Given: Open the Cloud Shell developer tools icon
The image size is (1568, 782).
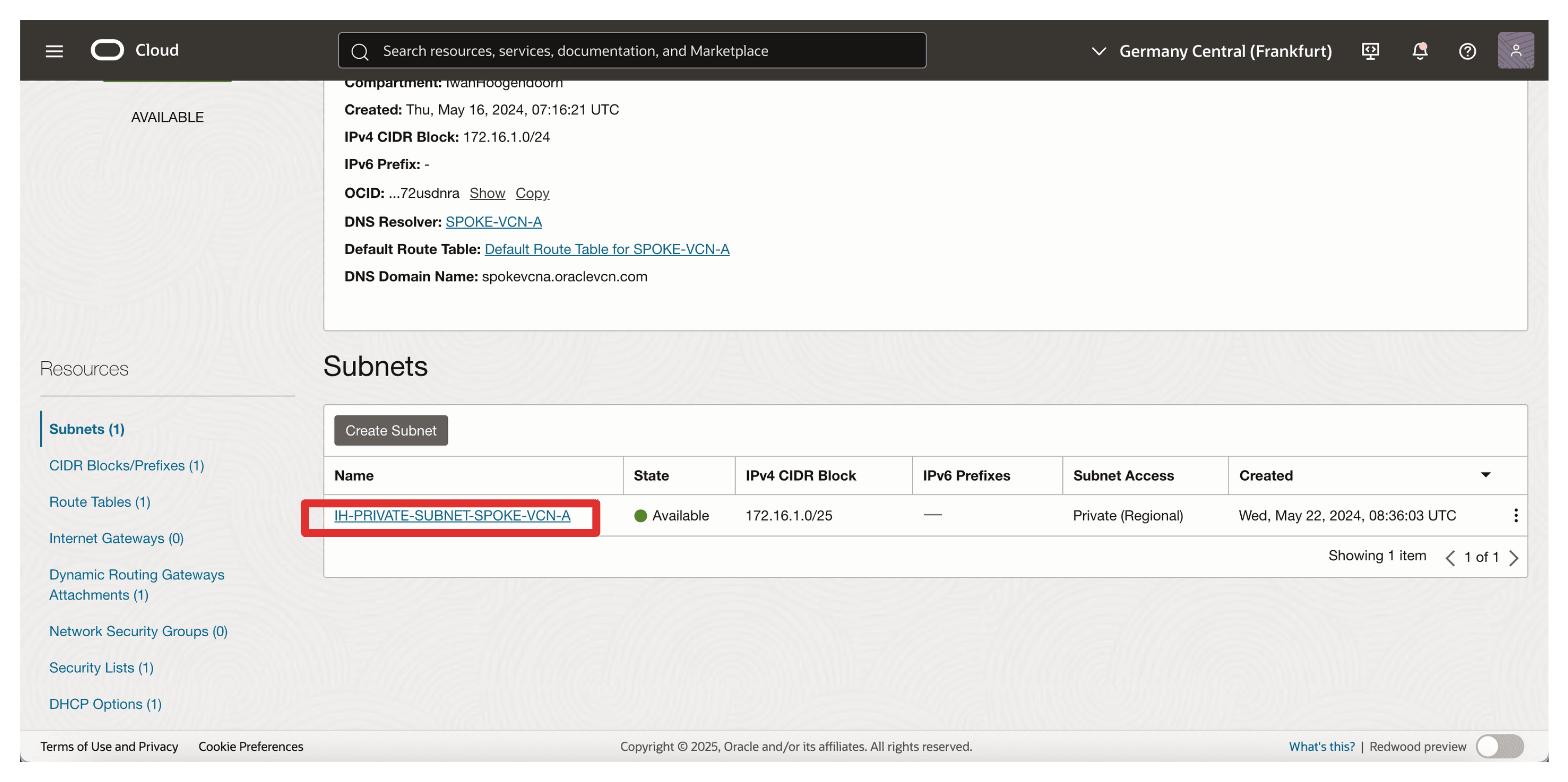Looking at the screenshot, I should point(1371,51).
